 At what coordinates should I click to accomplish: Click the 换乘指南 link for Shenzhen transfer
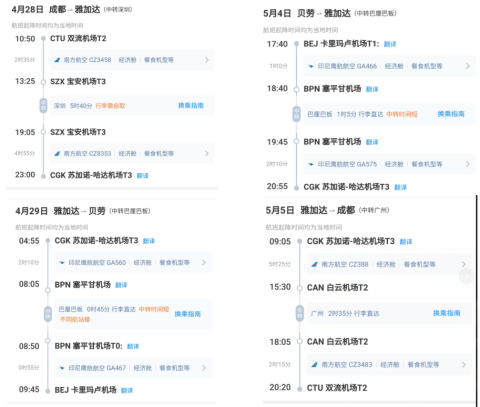(191, 106)
